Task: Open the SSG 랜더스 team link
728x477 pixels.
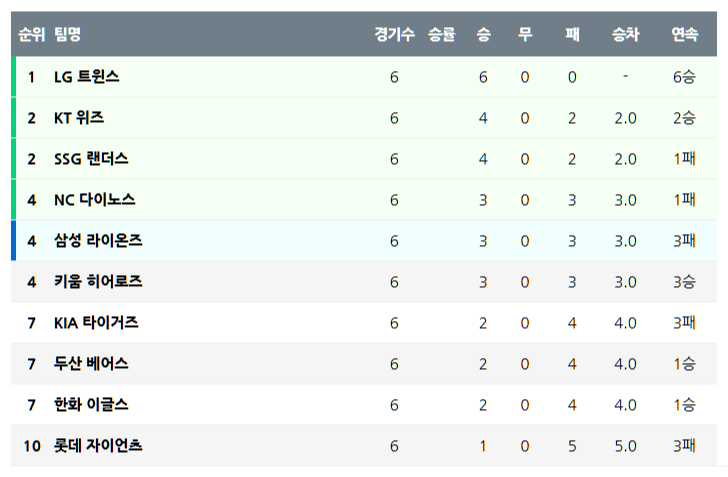Action: (x=91, y=159)
